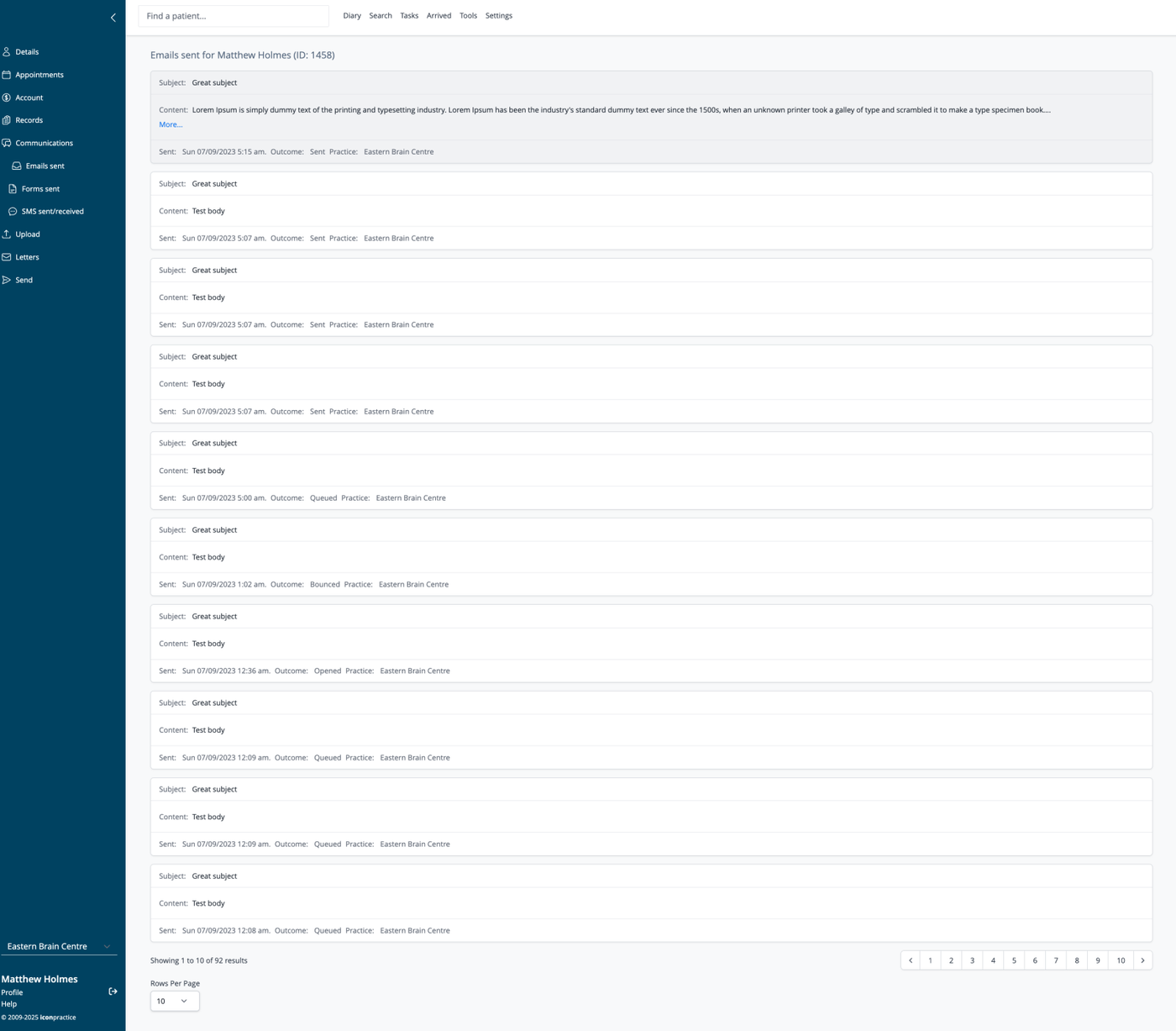Screen dimensions: 1176x1031
Task: Go to page 2 of results
Action: [951, 960]
